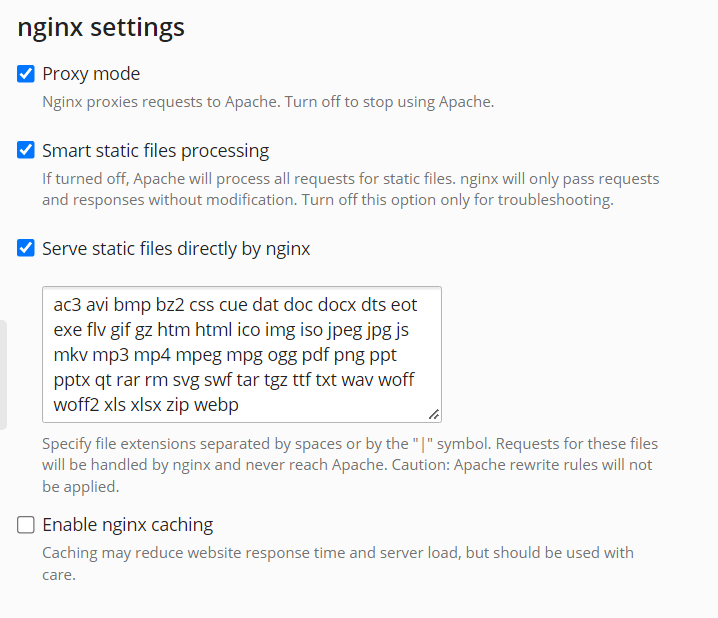The image size is (718, 618).
Task: Click the mp4 entry in extensions list
Action: tap(152, 355)
